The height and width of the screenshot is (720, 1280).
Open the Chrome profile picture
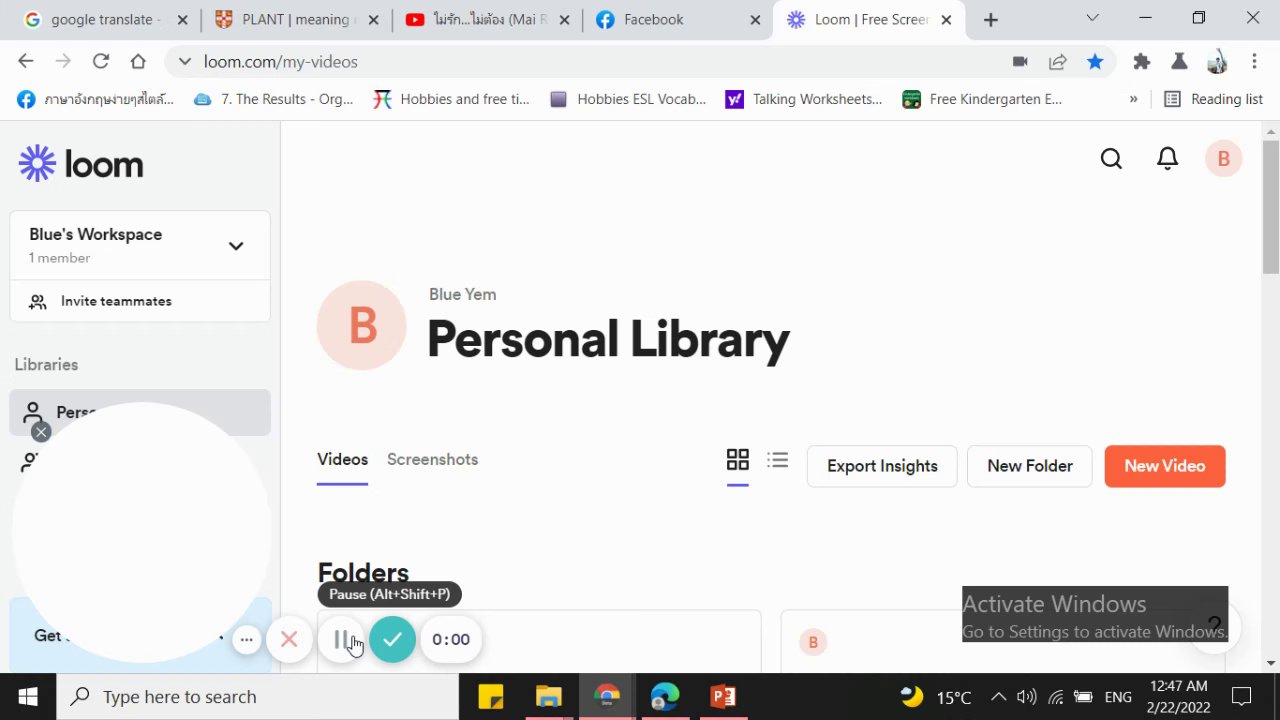point(1217,62)
